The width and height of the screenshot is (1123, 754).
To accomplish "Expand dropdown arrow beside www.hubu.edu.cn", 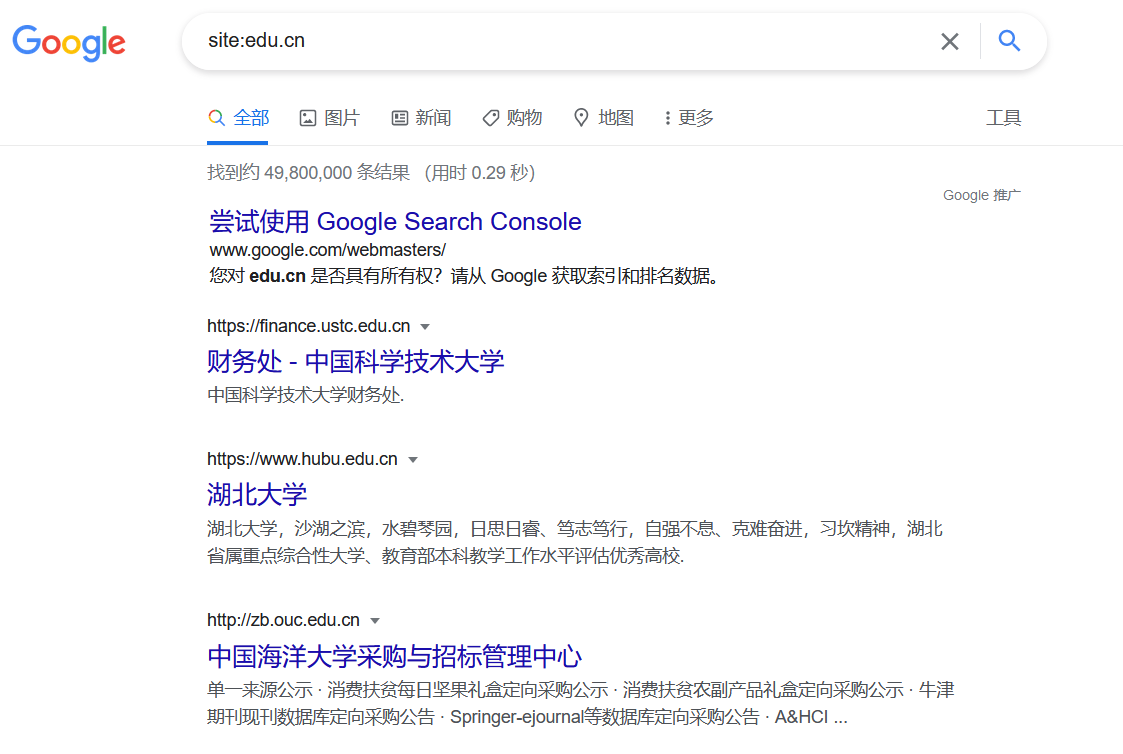I will [413, 460].
